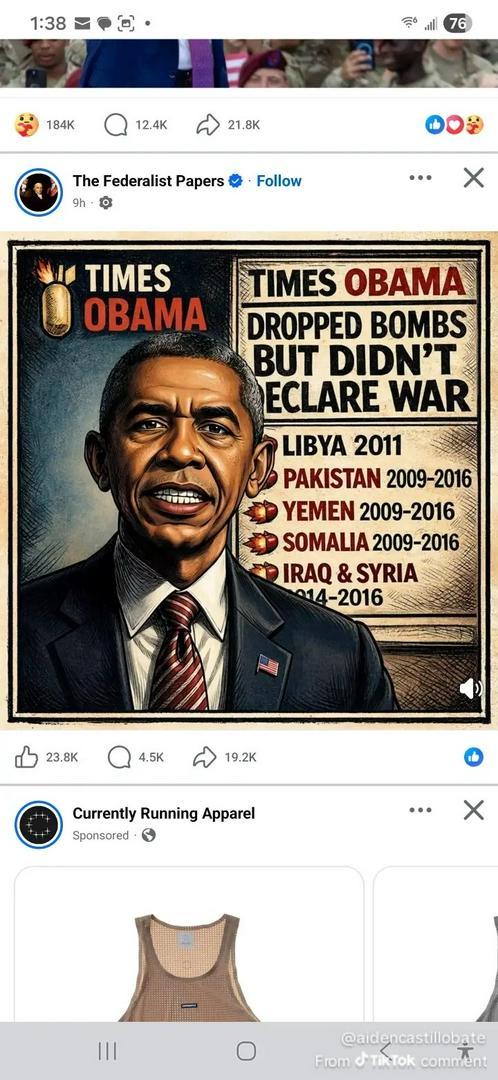Open options menu on Currently Running Apparel ad
498x1080 pixels.
click(x=420, y=810)
